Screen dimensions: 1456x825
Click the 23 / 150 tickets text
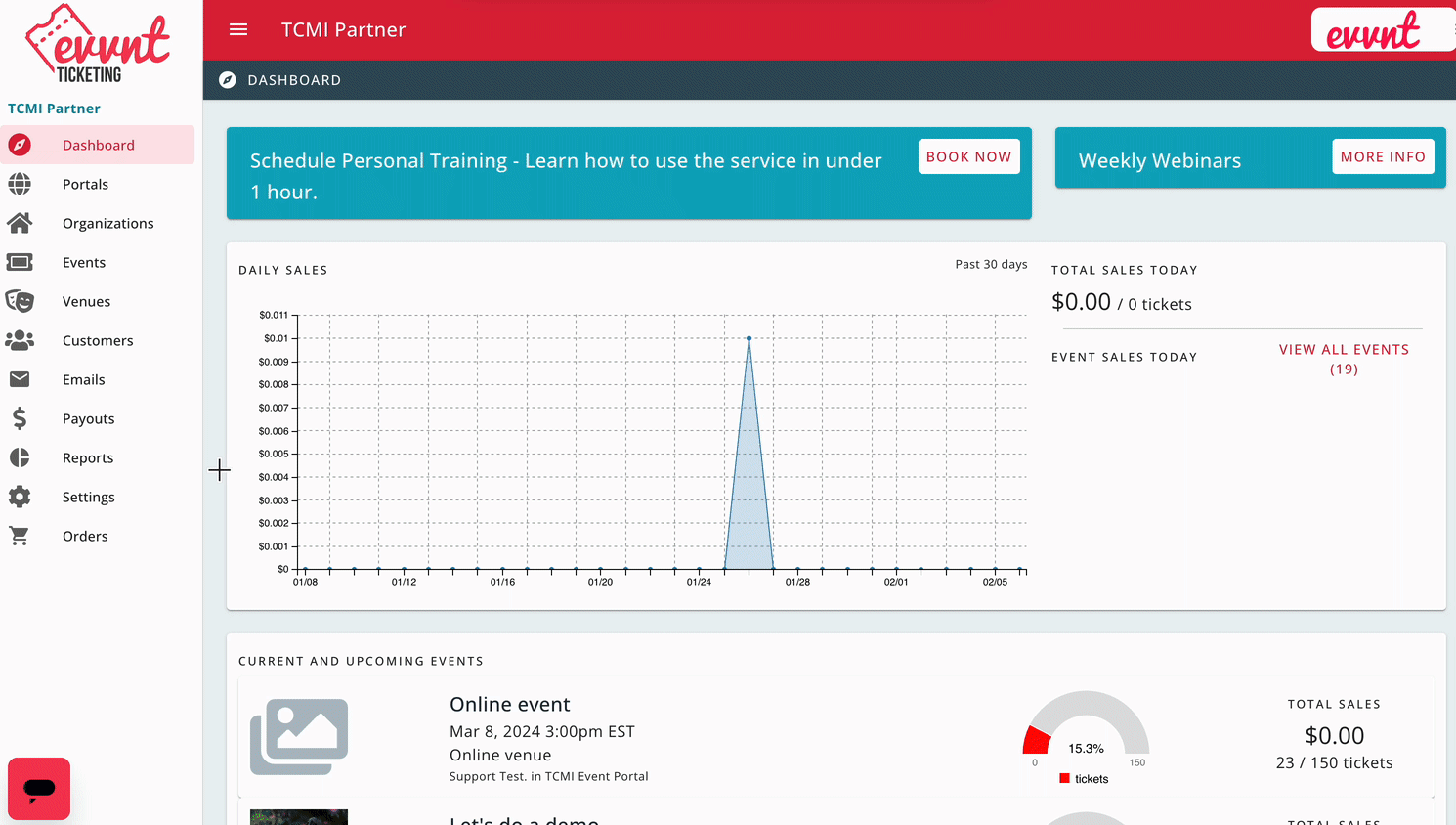pyautogui.click(x=1335, y=762)
